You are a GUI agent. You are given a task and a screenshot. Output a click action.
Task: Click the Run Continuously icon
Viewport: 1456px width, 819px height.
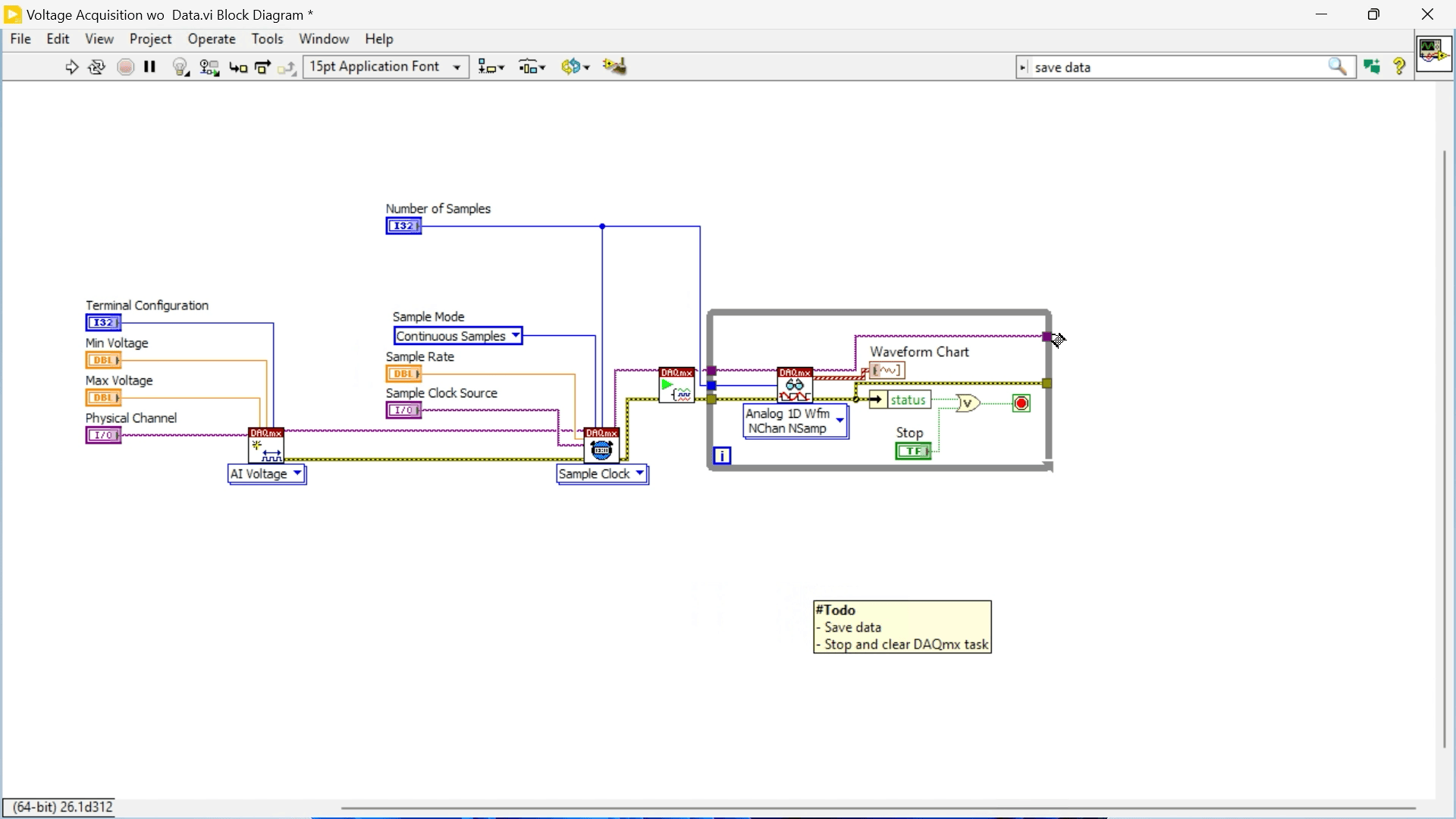click(96, 67)
